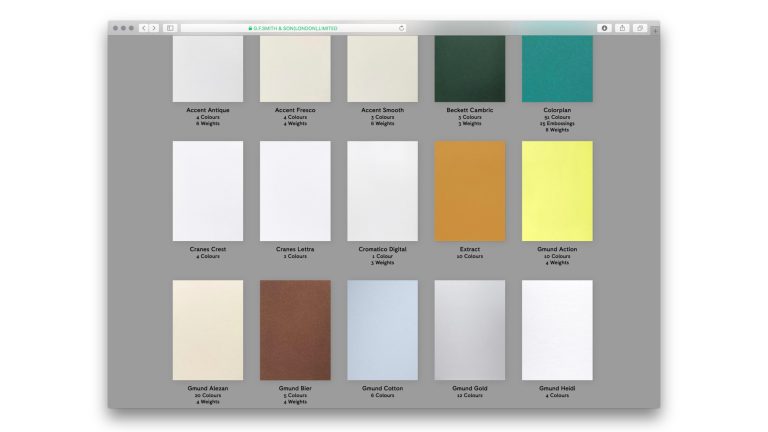Click the Gmund Cotton title text
Screen dimensions: 768x432
383,388
